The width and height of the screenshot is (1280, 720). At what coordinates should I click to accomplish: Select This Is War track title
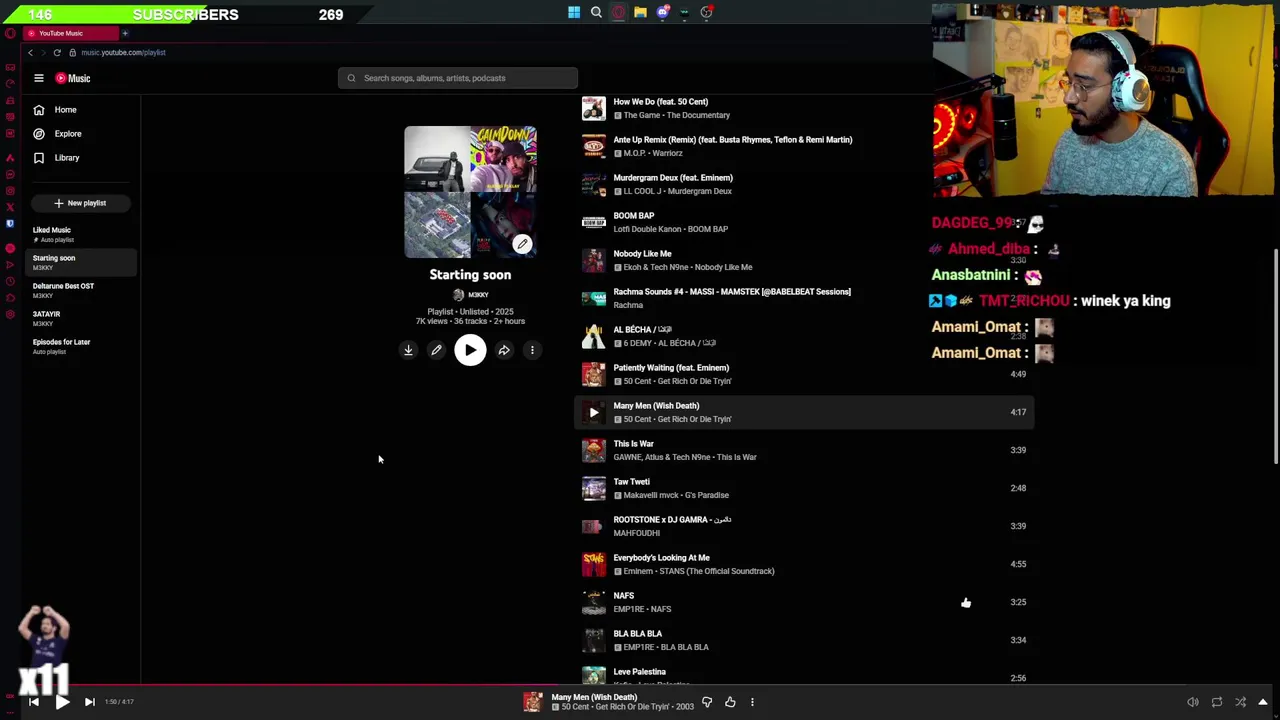(x=633, y=444)
